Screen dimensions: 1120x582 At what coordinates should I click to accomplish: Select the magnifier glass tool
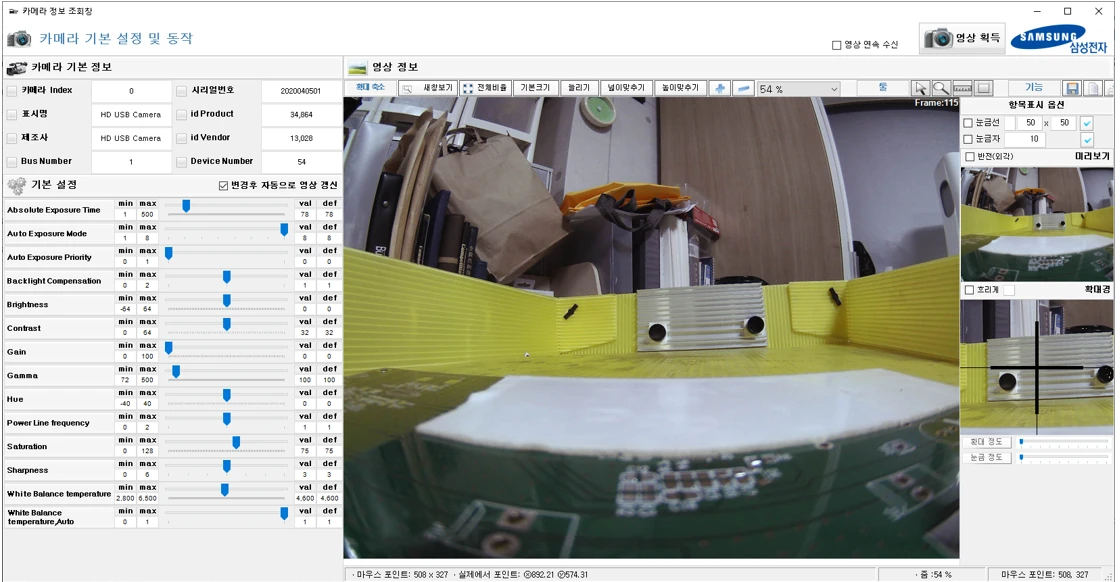(941, 89)
